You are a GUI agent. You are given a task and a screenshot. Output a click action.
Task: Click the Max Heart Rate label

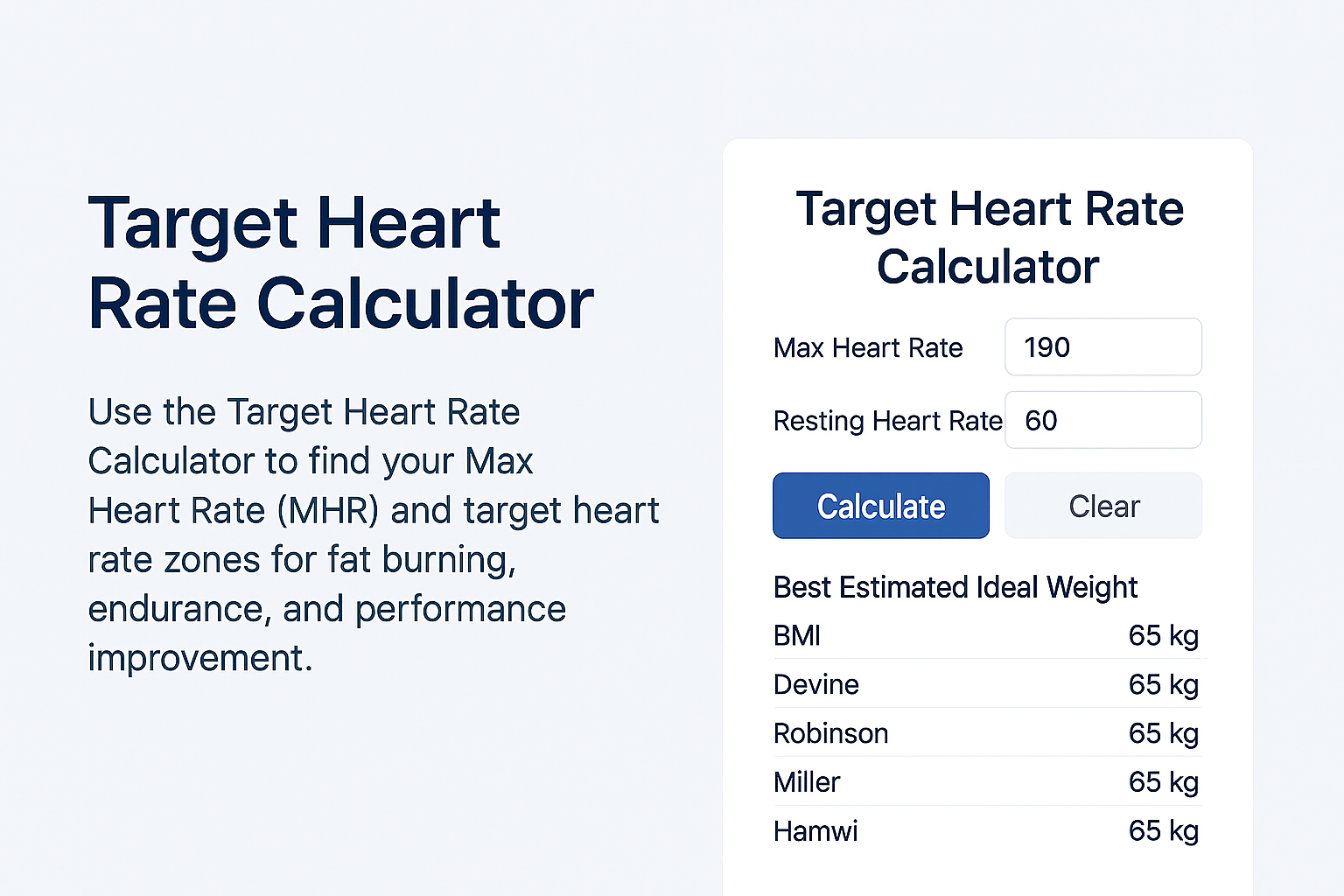pos(868,347)
